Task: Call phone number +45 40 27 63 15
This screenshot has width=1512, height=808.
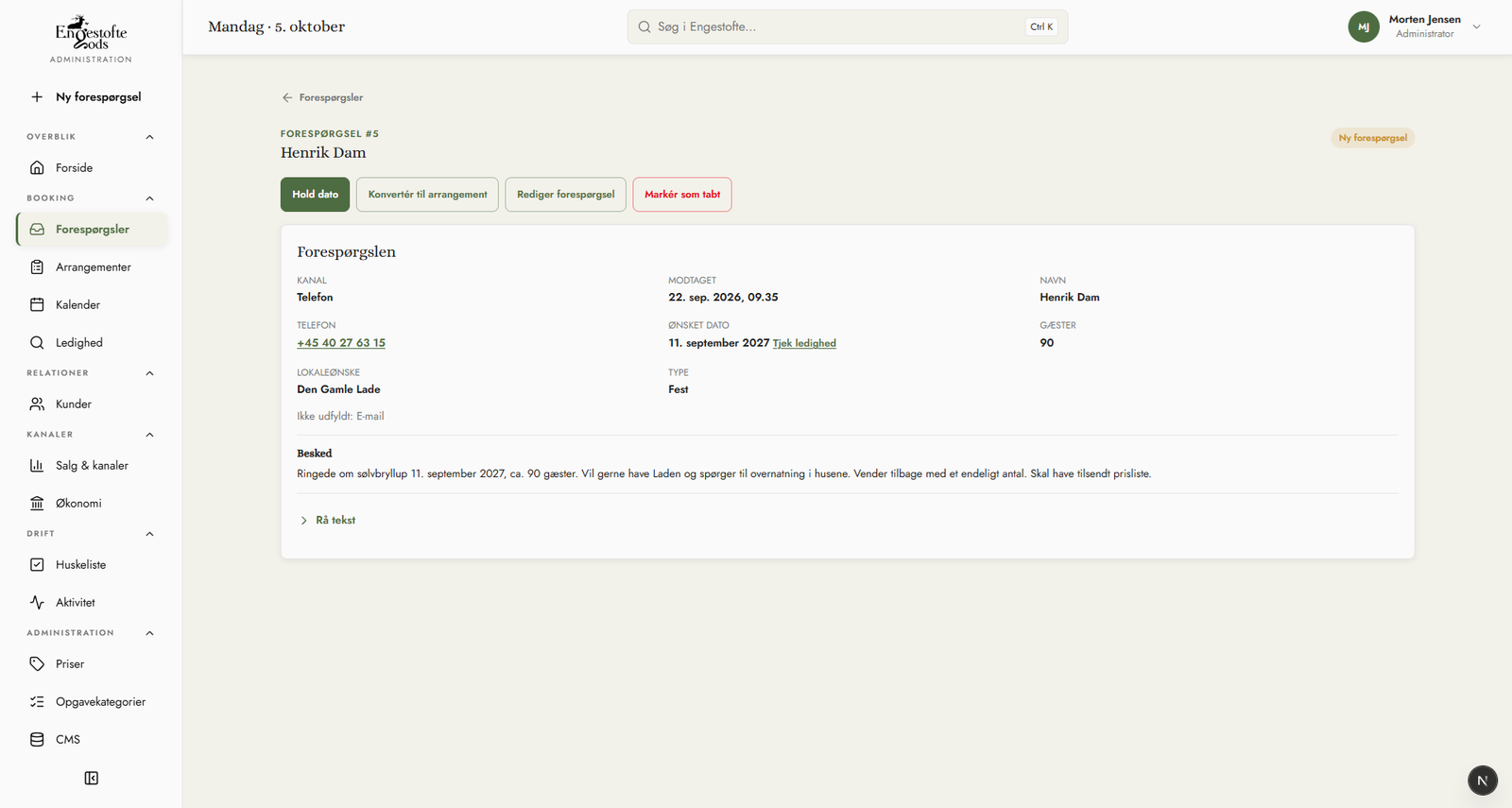Action: pyautogui.click(x=341, y=343)
